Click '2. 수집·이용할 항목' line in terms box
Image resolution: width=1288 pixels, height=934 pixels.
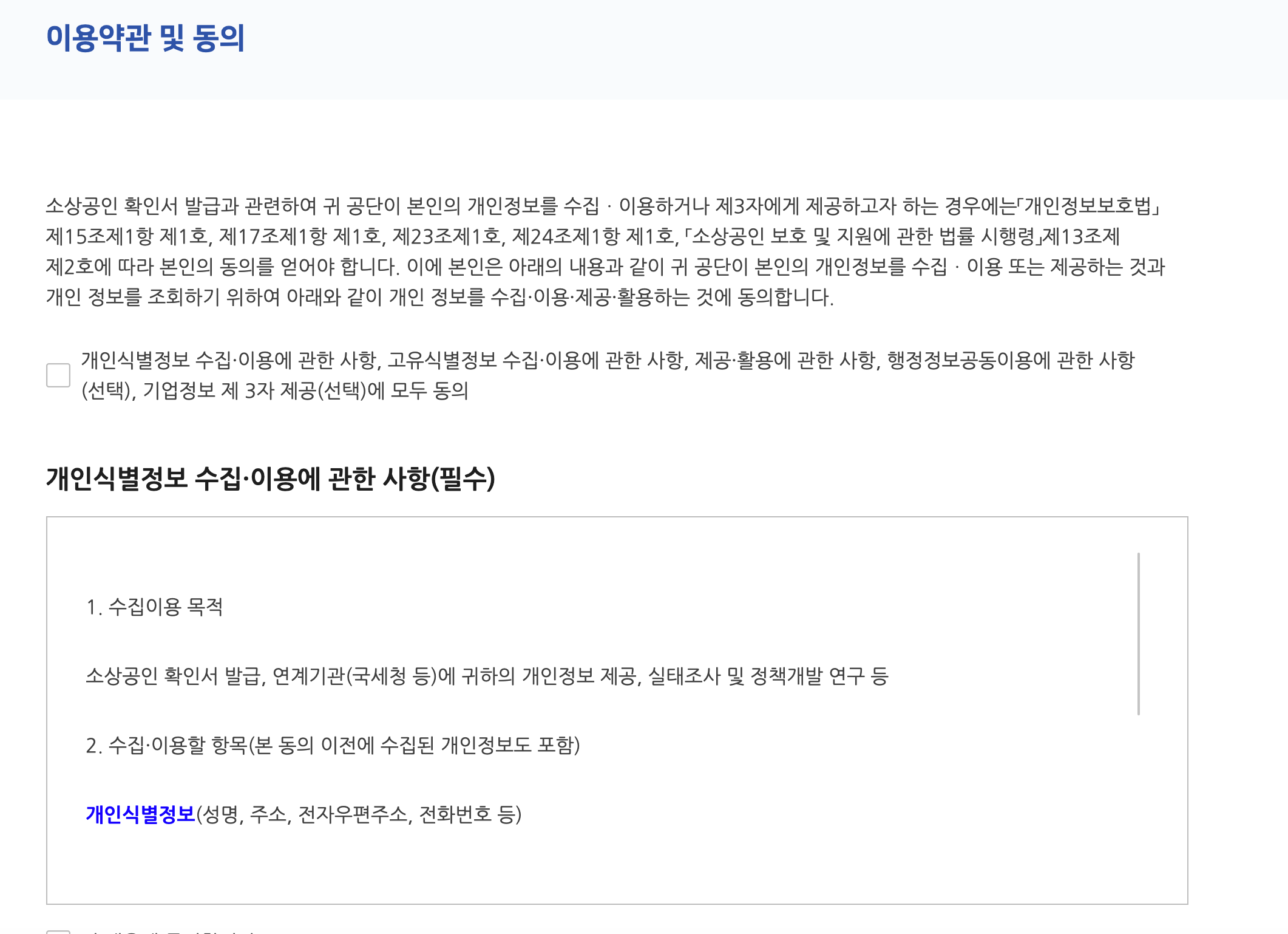tap(333, 745)
